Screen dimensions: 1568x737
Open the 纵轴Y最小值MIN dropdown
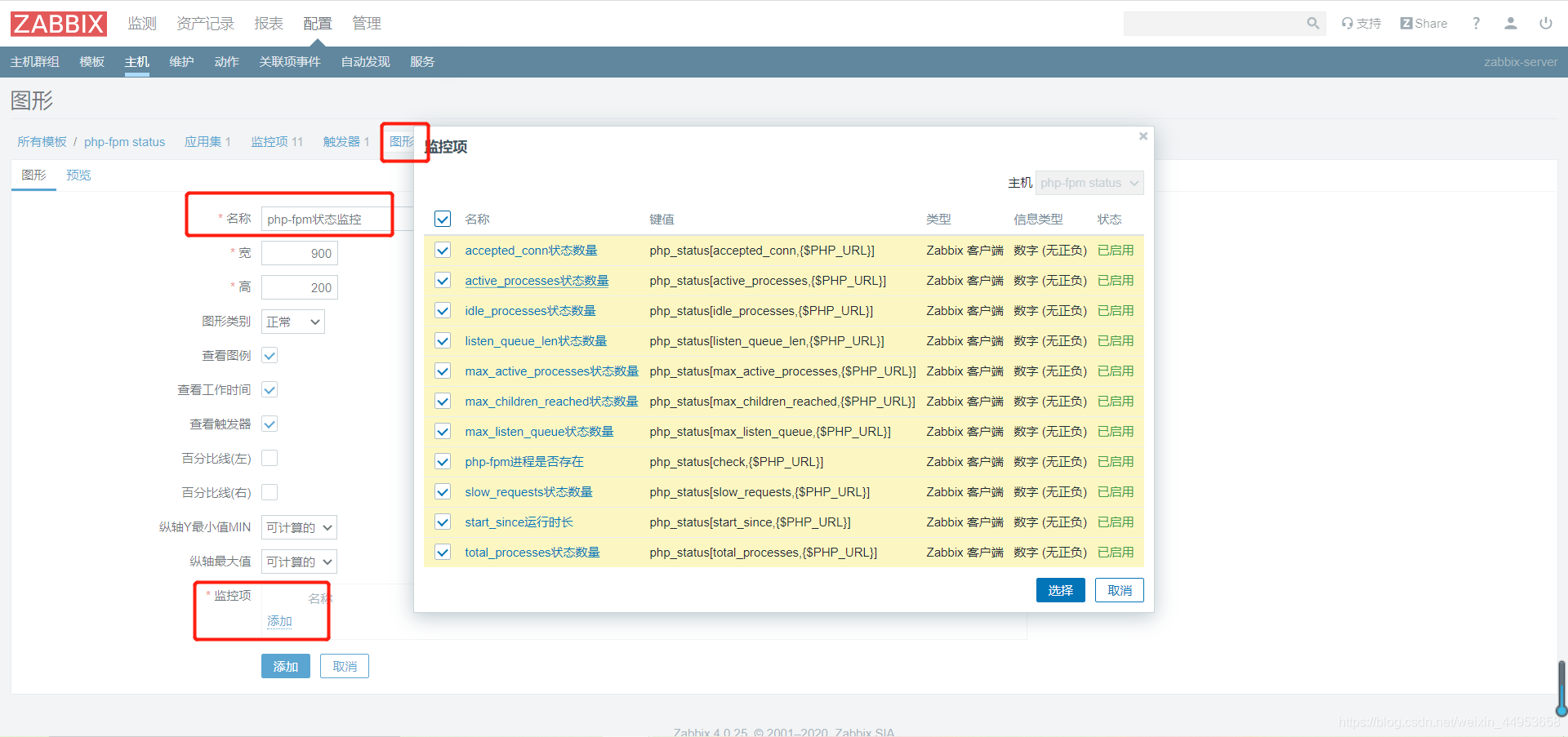tap(299, 527)
